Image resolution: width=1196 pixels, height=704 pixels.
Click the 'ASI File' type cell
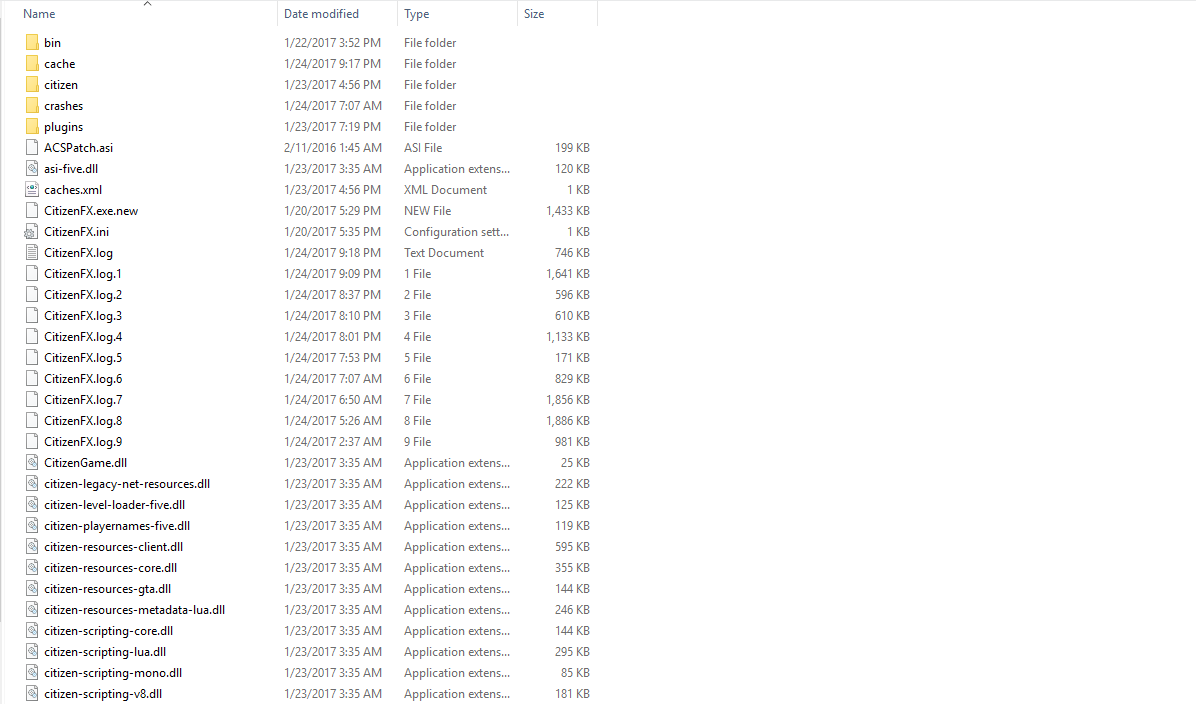pos(423,147)
